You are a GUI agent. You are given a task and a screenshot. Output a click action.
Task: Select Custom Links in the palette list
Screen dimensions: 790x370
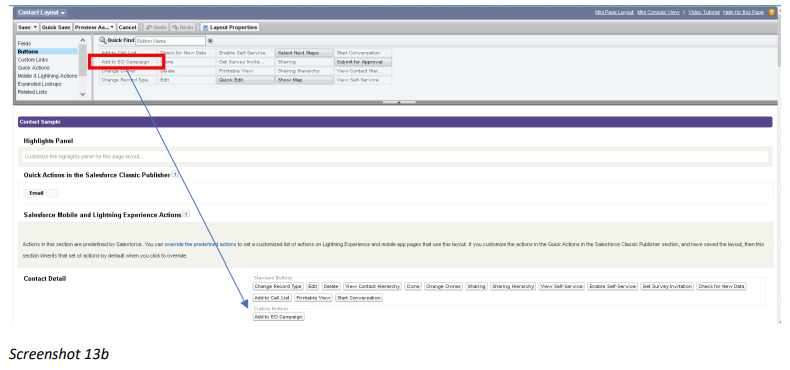33,59
